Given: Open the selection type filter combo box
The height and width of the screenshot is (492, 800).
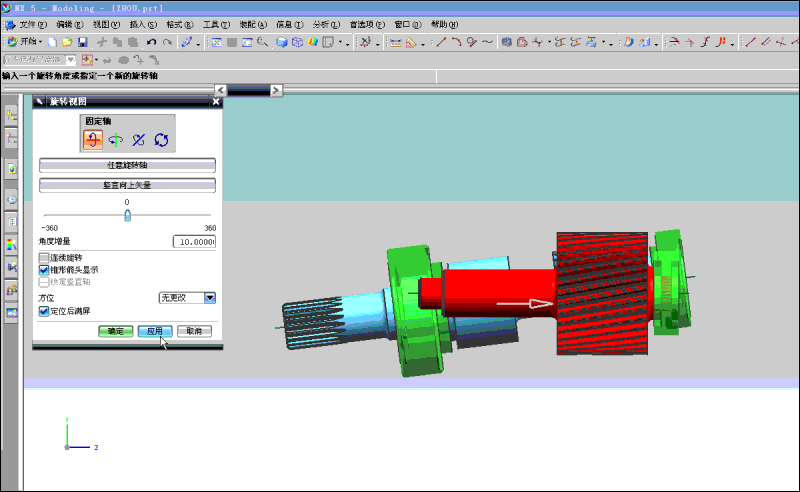Looking at the screenshot, I should [x=39, y=60].
